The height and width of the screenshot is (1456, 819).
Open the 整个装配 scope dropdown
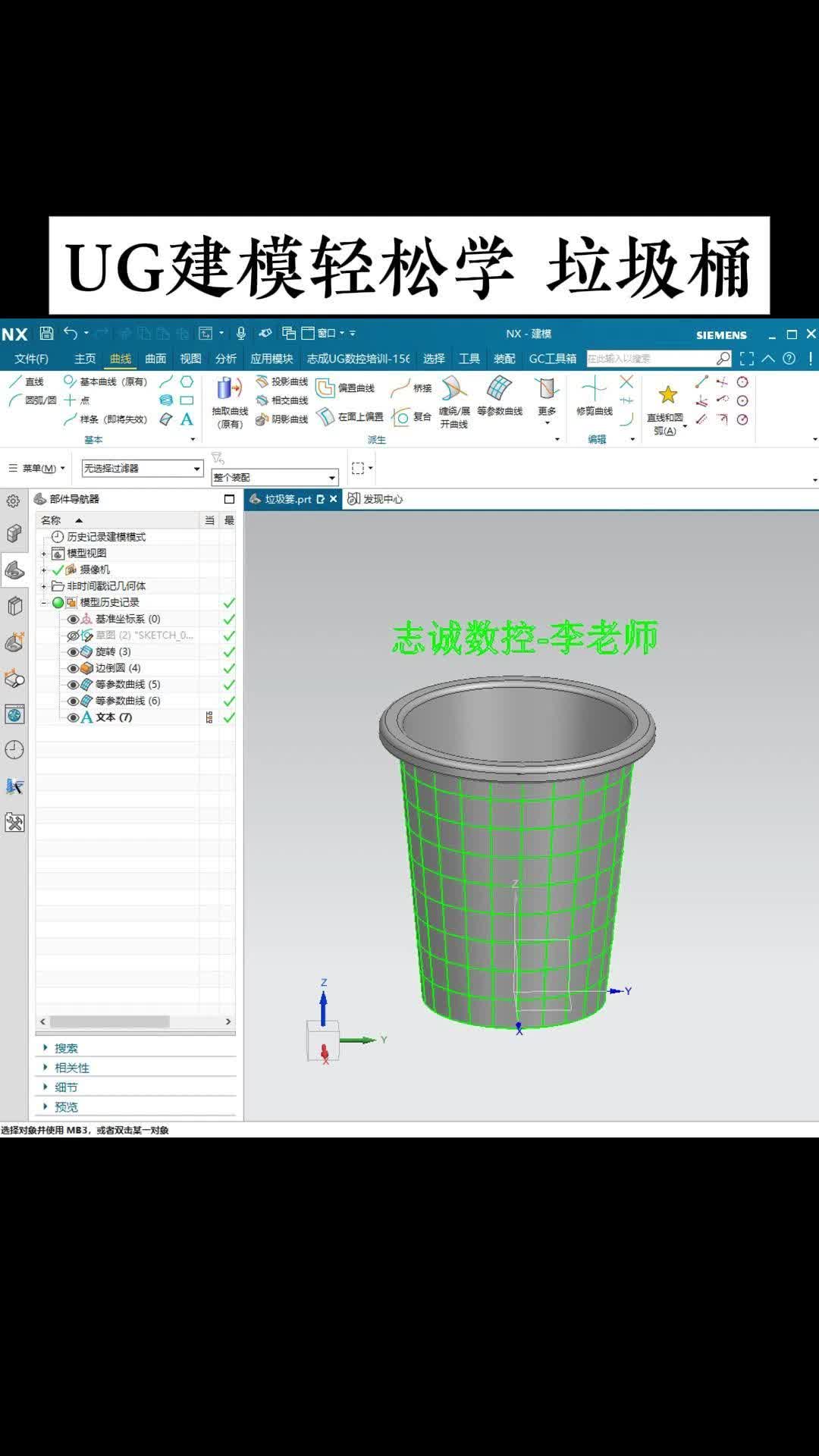tap(275, 478)
